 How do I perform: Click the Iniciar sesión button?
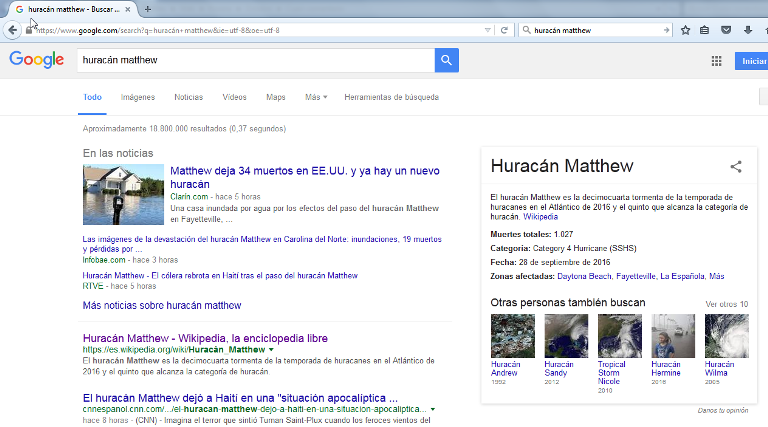click(752, 61)
